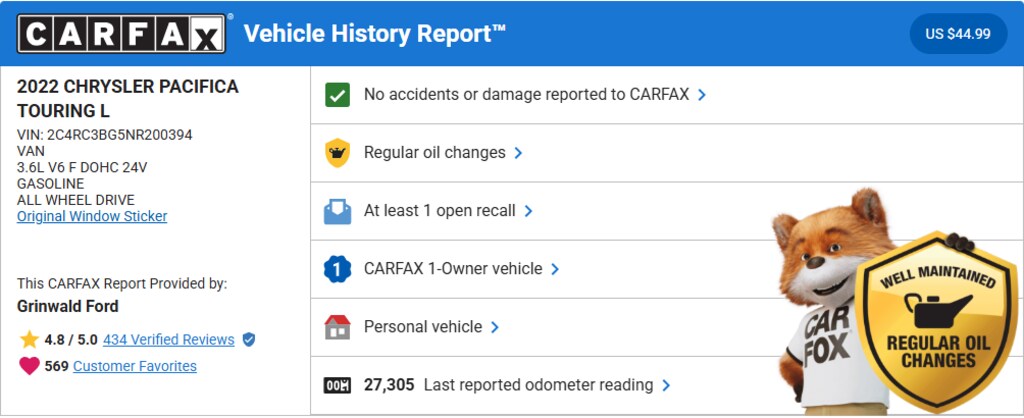Click the oil can shield icon
Image resolution: width=1024 pixels, height=418 pixels.
point(338,153)
